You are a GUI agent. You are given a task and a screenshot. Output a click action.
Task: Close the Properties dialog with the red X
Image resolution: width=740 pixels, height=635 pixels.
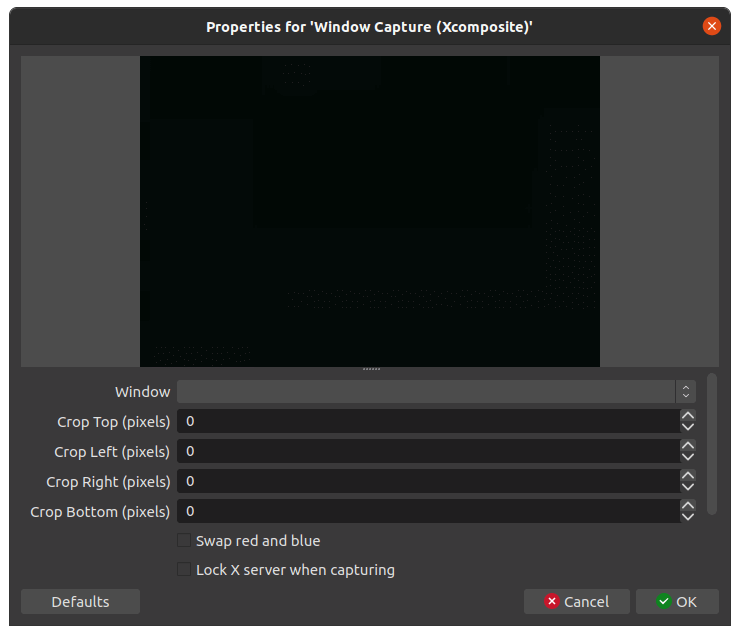712,26
